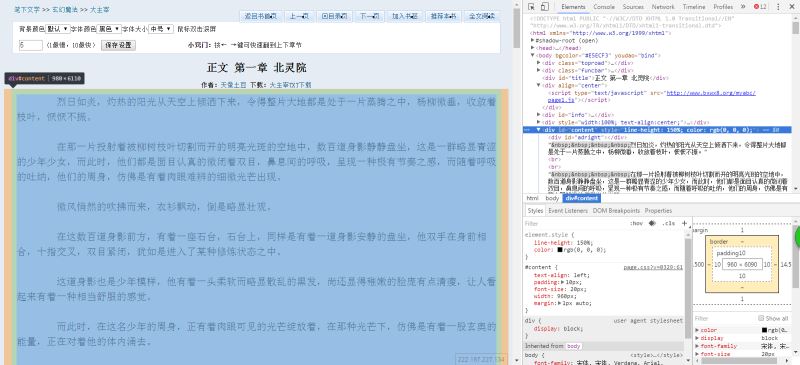This screenshot has width=800, height=365.
Task: Select the Styles pane tab
Action: click(535, 210)
